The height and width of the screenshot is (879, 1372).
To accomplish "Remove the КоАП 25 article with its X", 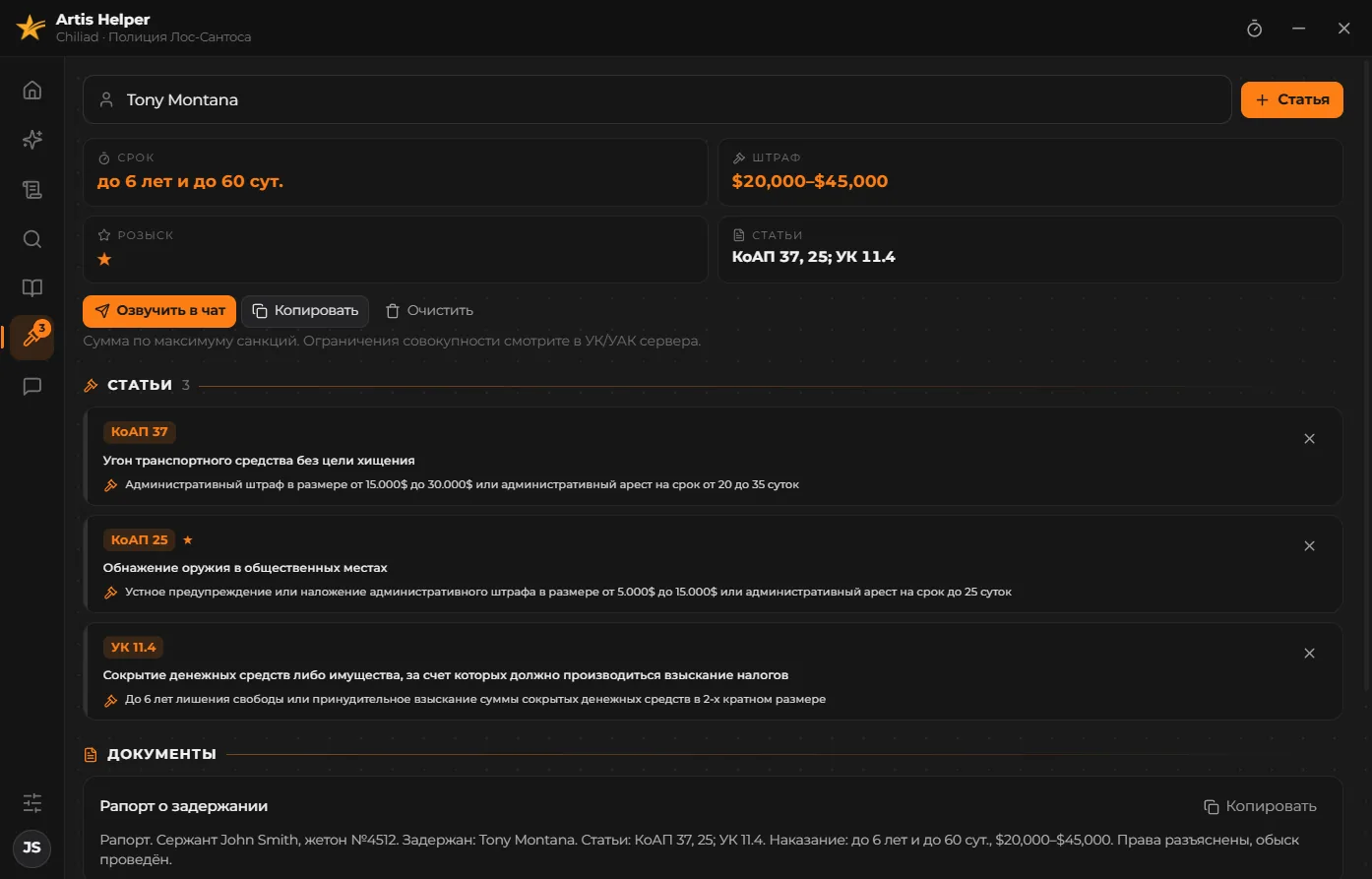I will pyautogui.click(x=1309, y=546).
